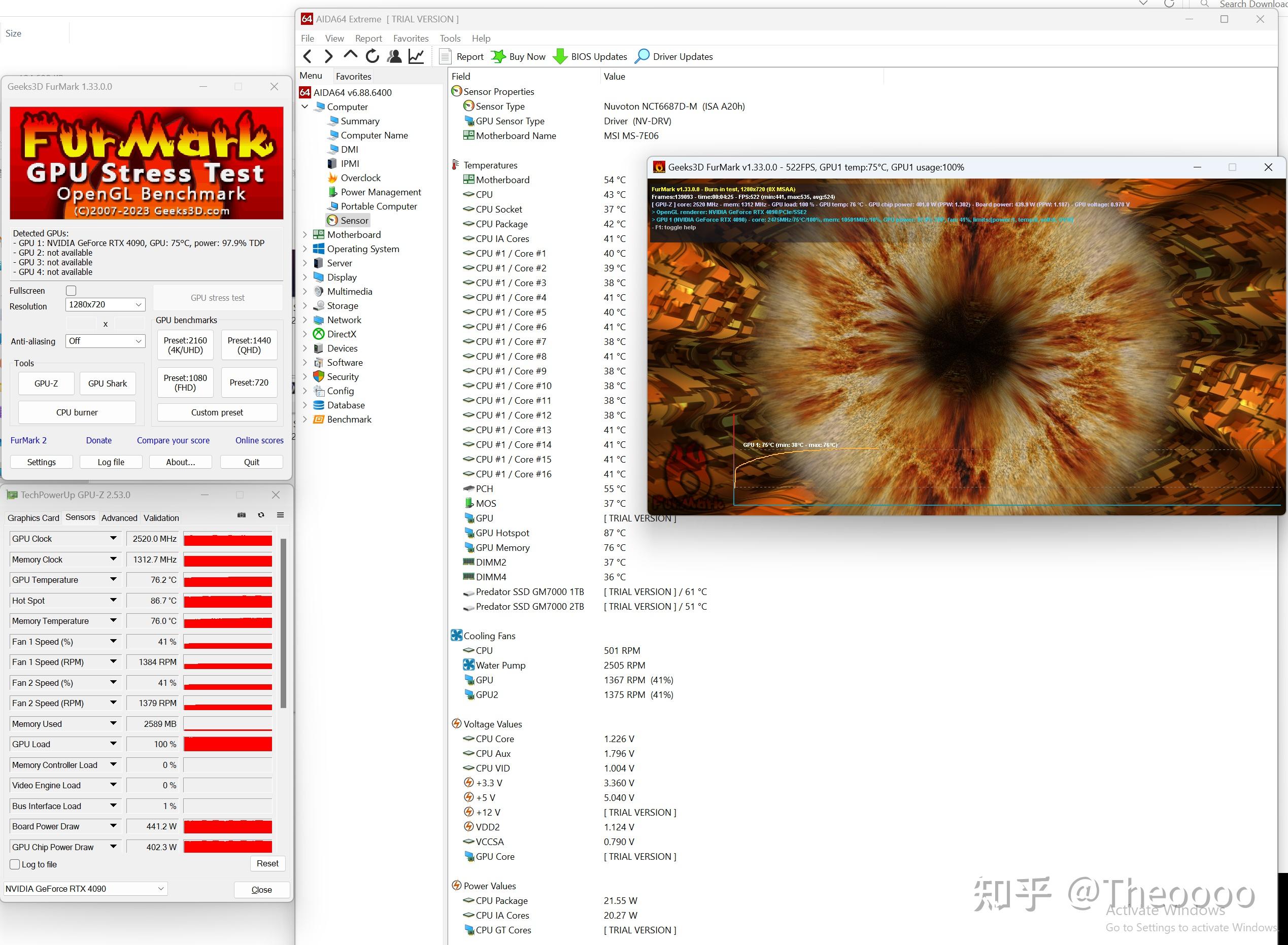Switch to GPU-Z Graphics Card tab
This screenshot has height=945, width=1288.
tap(33, 518)
